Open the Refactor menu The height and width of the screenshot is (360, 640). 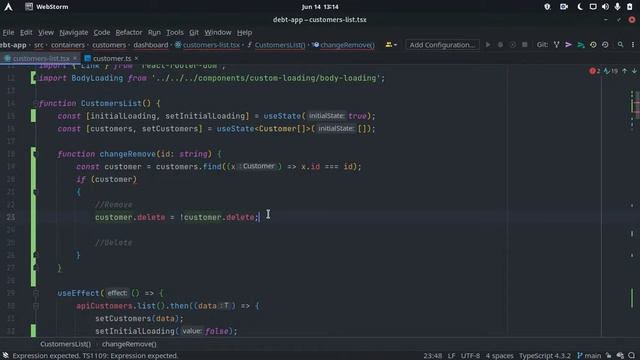click(x=129, y=32)
